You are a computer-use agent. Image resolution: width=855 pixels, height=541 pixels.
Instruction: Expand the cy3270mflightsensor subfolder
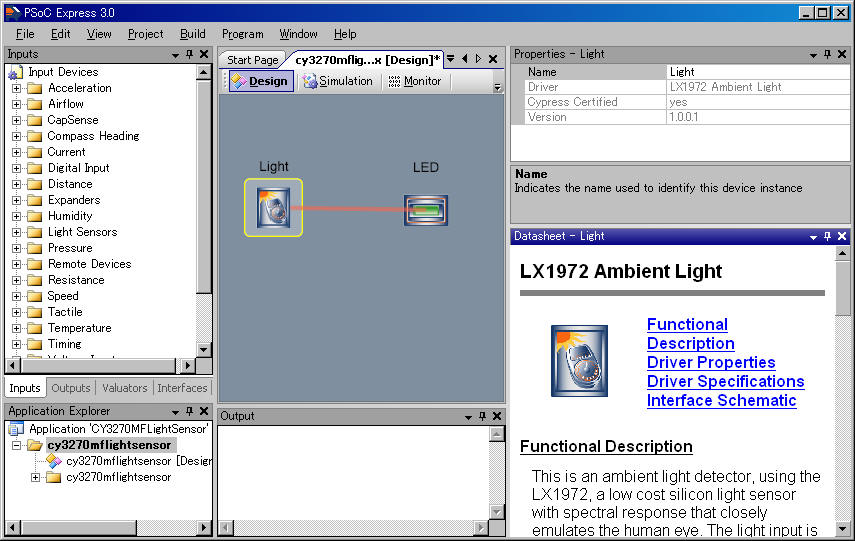tap(35, 478)
